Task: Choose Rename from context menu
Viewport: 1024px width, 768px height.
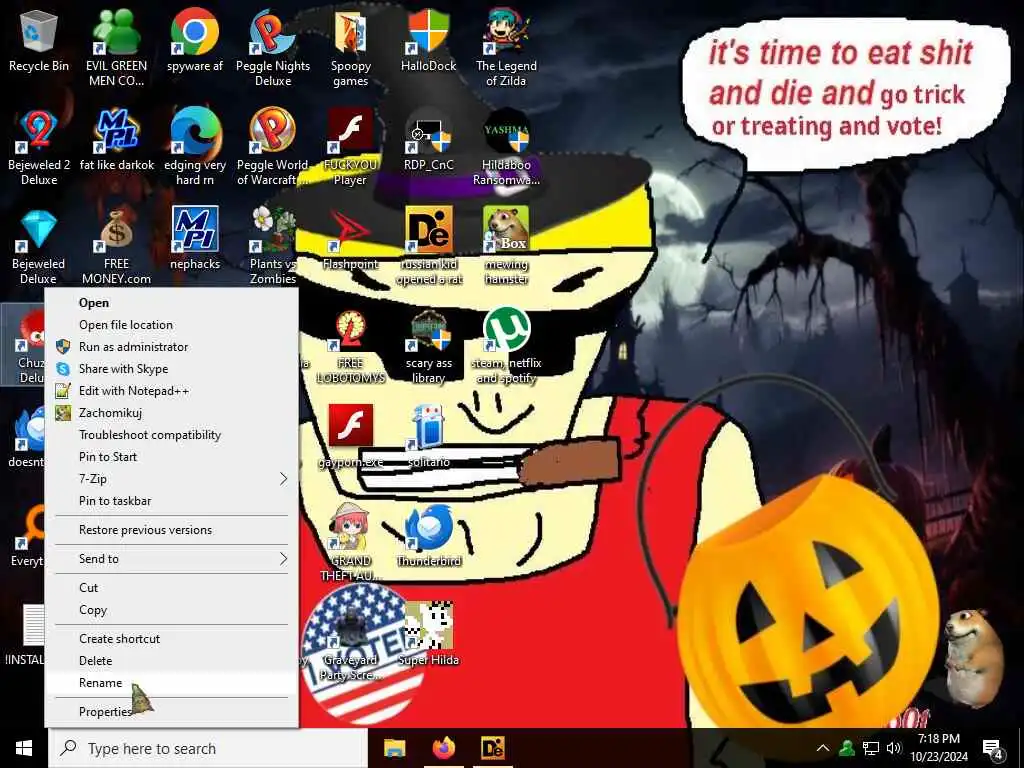Action: pos(171,683)
